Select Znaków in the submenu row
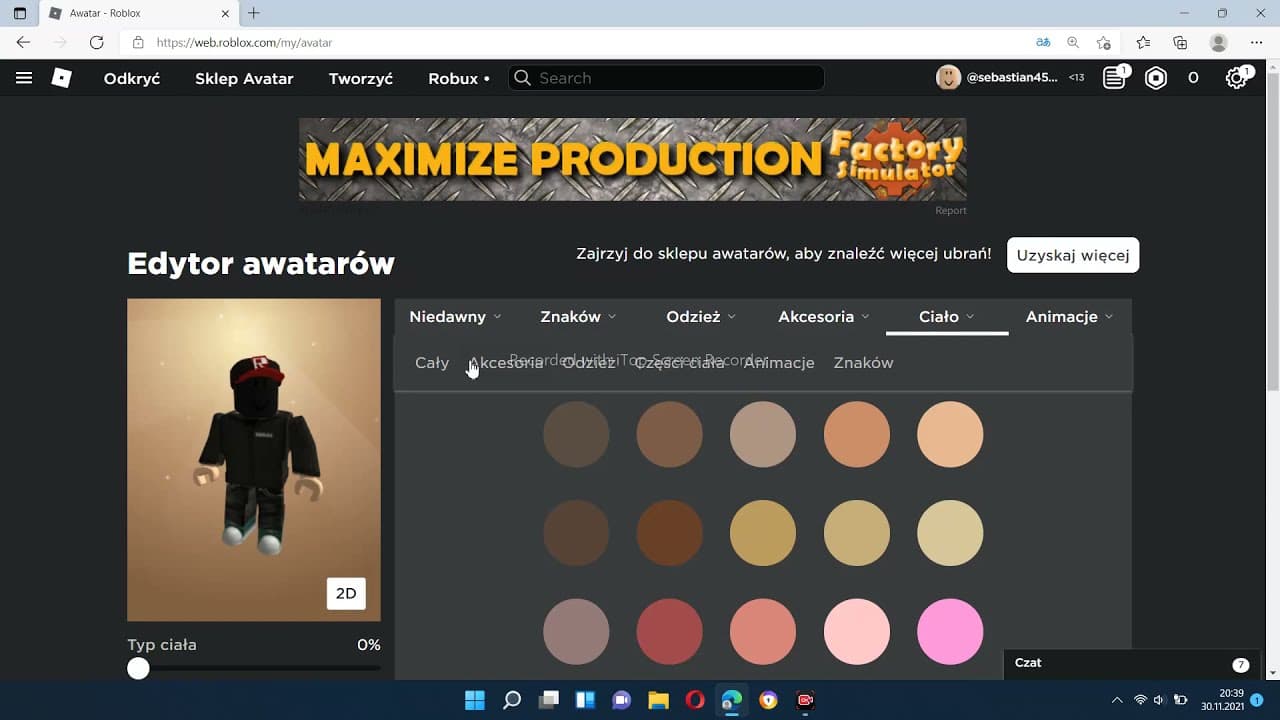The height and width of the screenshot is (720, 1280). (863, 363)
